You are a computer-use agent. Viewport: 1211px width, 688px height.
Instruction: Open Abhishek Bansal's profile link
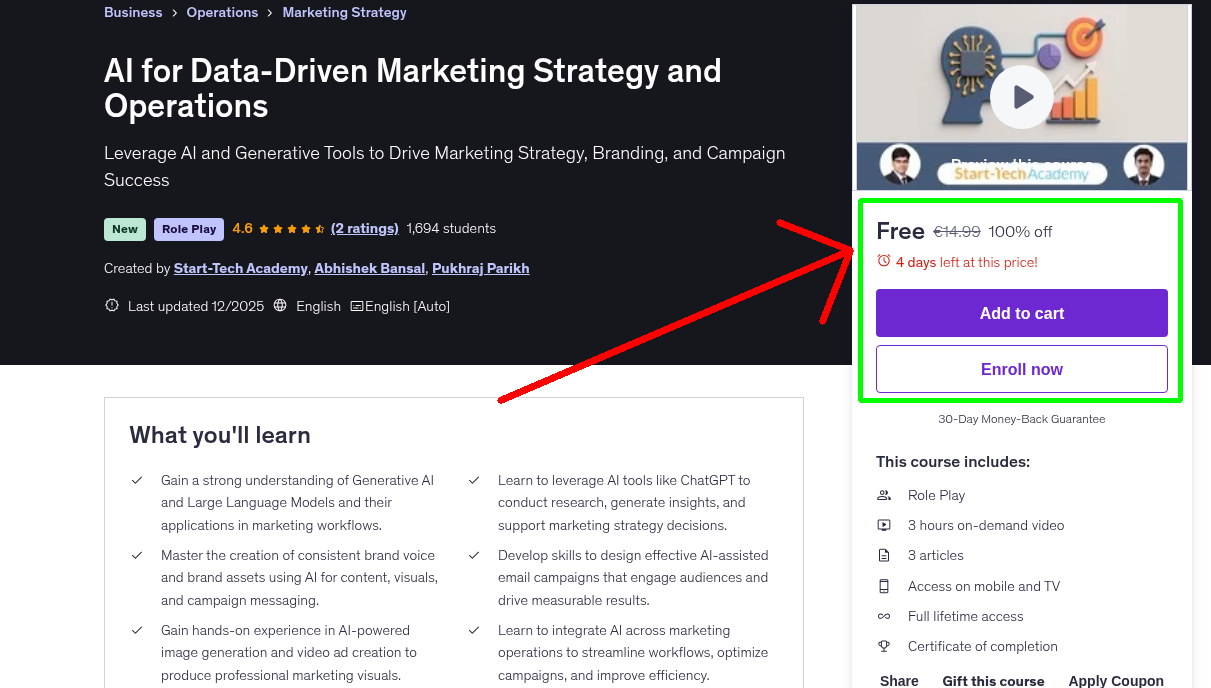(x=369, y=268)
